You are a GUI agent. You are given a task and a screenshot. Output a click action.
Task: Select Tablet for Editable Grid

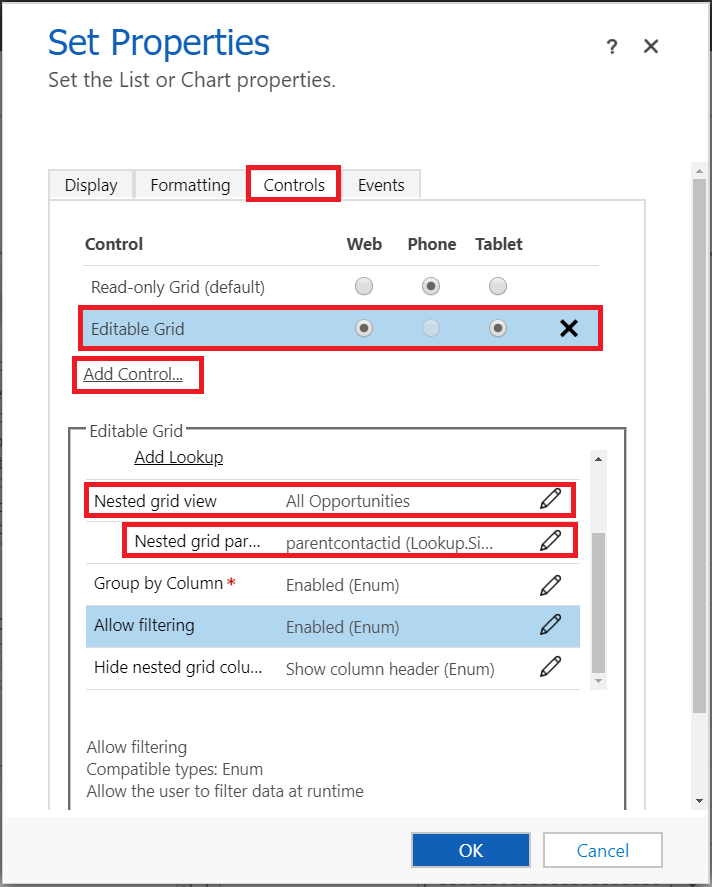point(498,328)
